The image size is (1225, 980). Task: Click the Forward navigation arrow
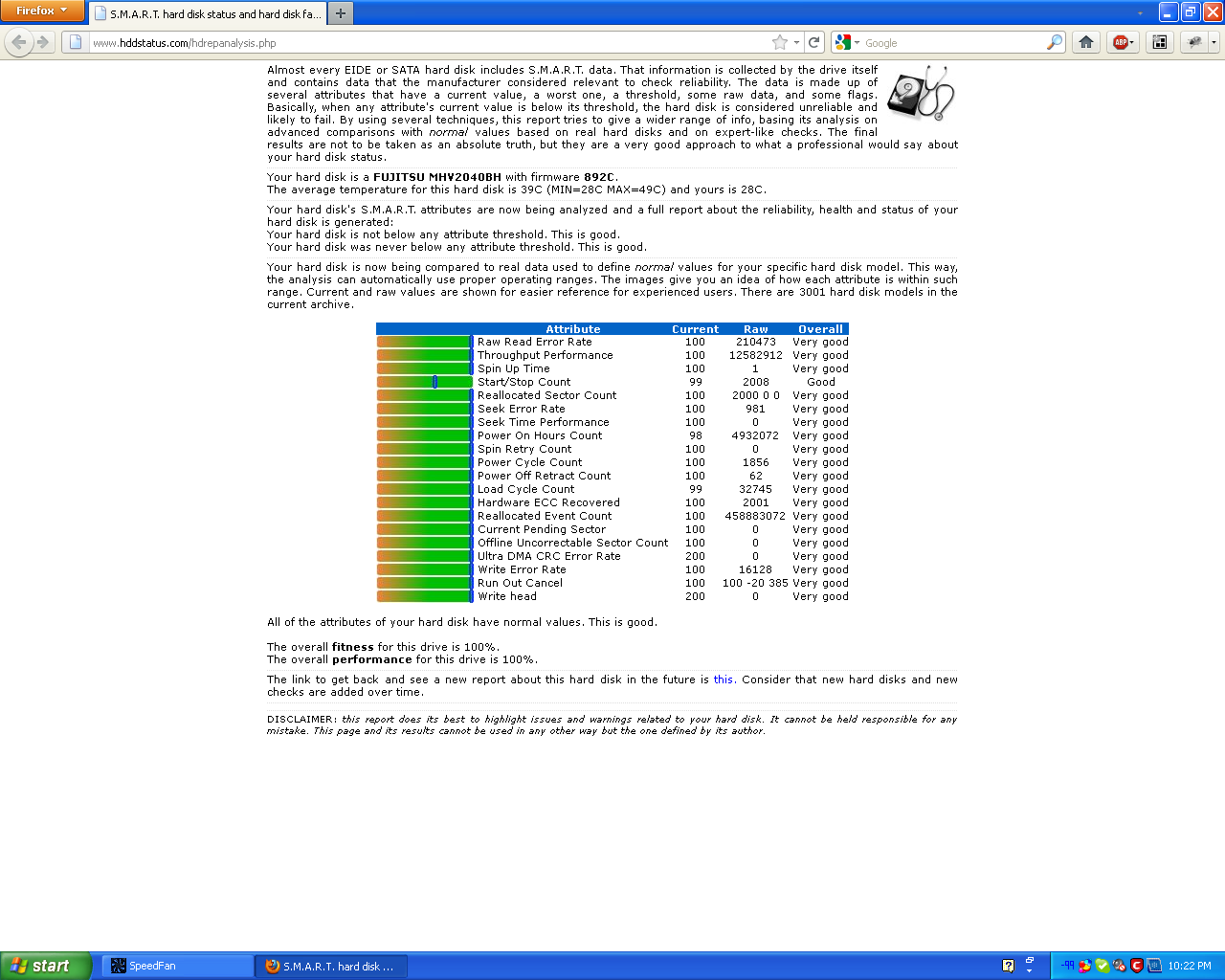tap(42, 42)
